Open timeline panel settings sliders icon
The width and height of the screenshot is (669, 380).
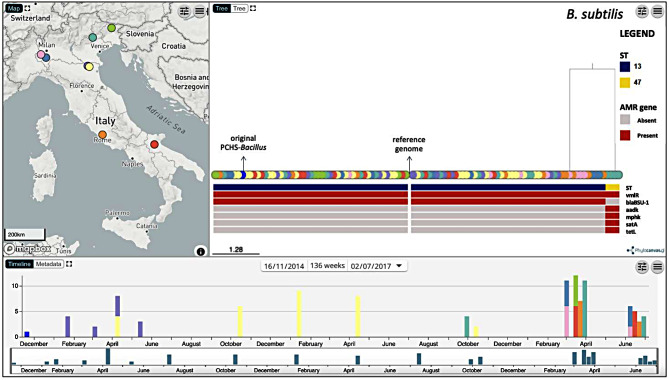[x=642, y=267]
